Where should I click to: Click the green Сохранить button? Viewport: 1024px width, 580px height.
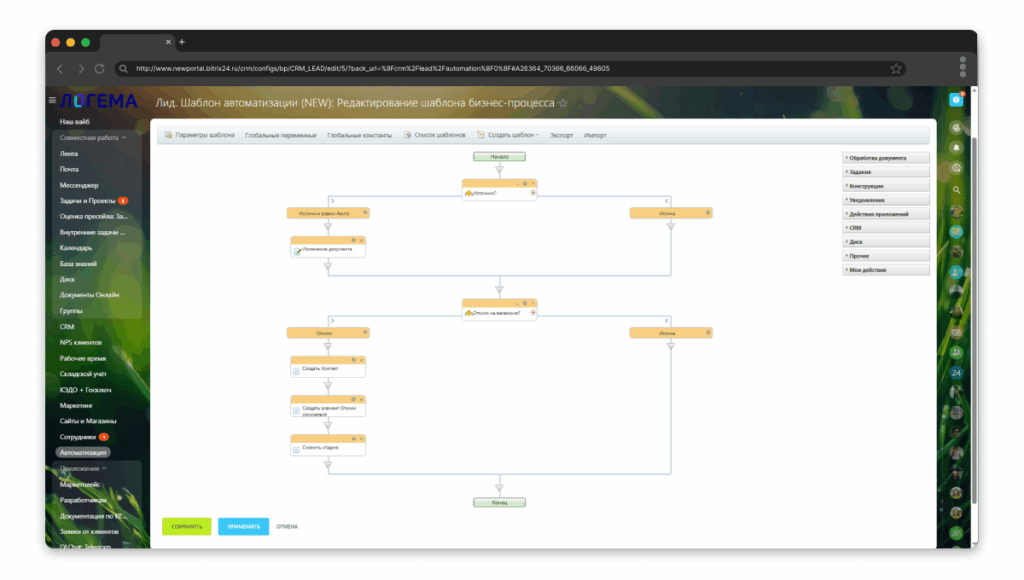tap(187, 526)
